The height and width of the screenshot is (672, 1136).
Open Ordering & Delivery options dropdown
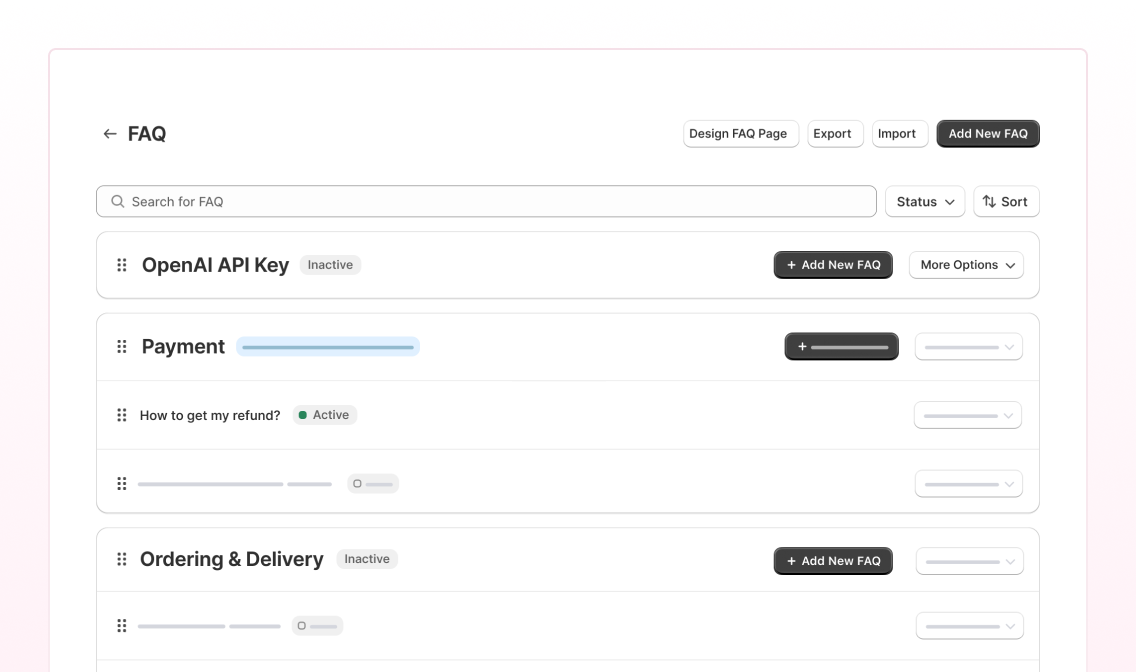tap(969, 561)
